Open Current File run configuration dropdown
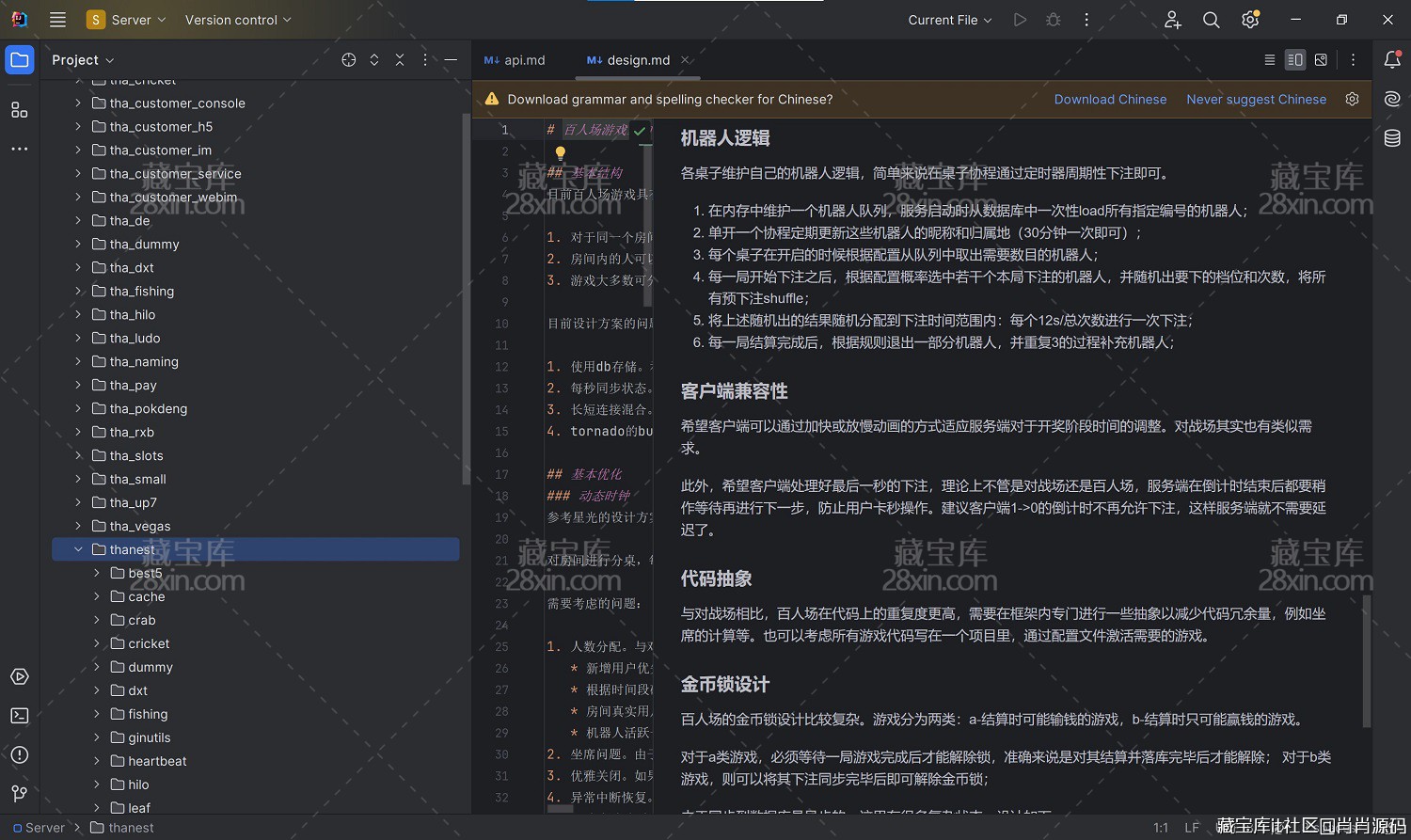This screenshot has height=840, width=1411. 950,20
